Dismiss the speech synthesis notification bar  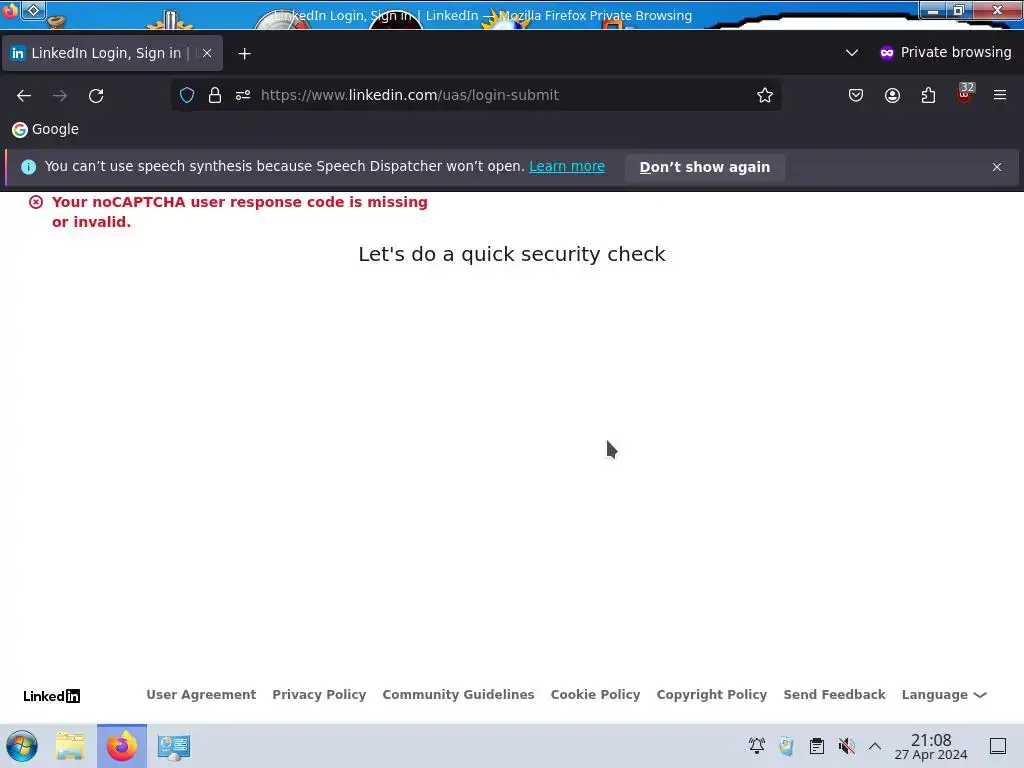(x=997, y=167)
